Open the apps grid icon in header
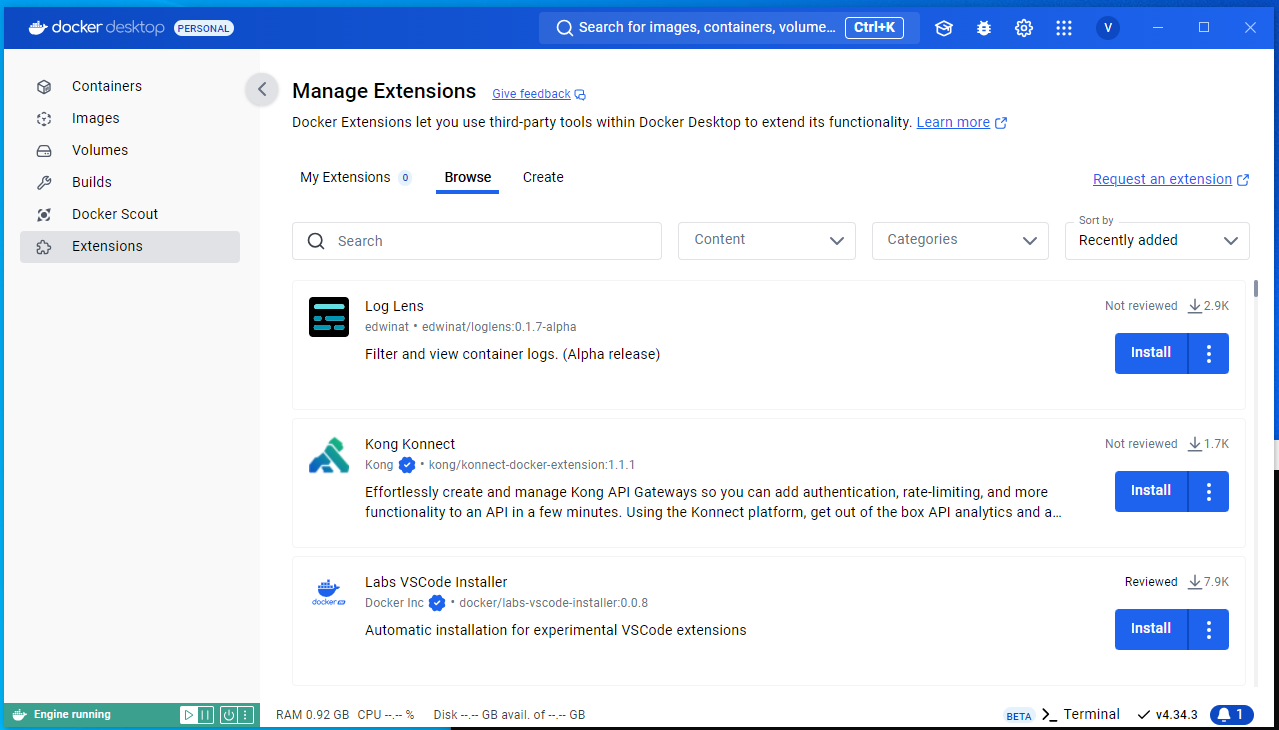The image size is (1279, 730). click(x=1064, y=28)
